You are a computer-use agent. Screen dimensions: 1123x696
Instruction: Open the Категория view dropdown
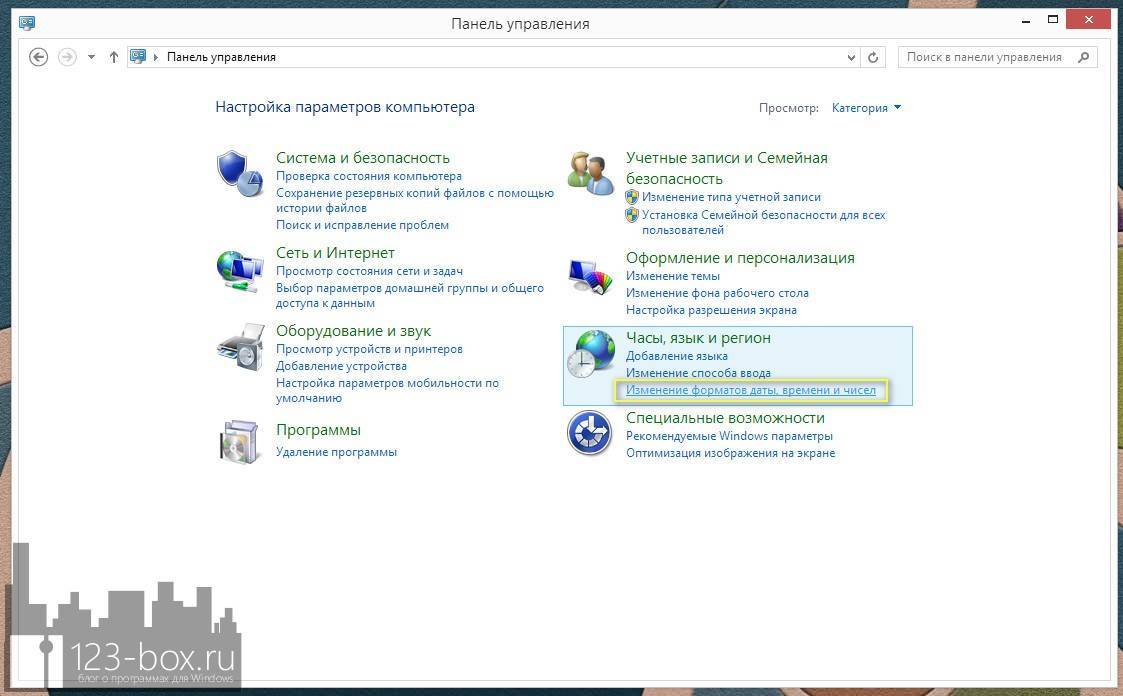tap(866, 107)
